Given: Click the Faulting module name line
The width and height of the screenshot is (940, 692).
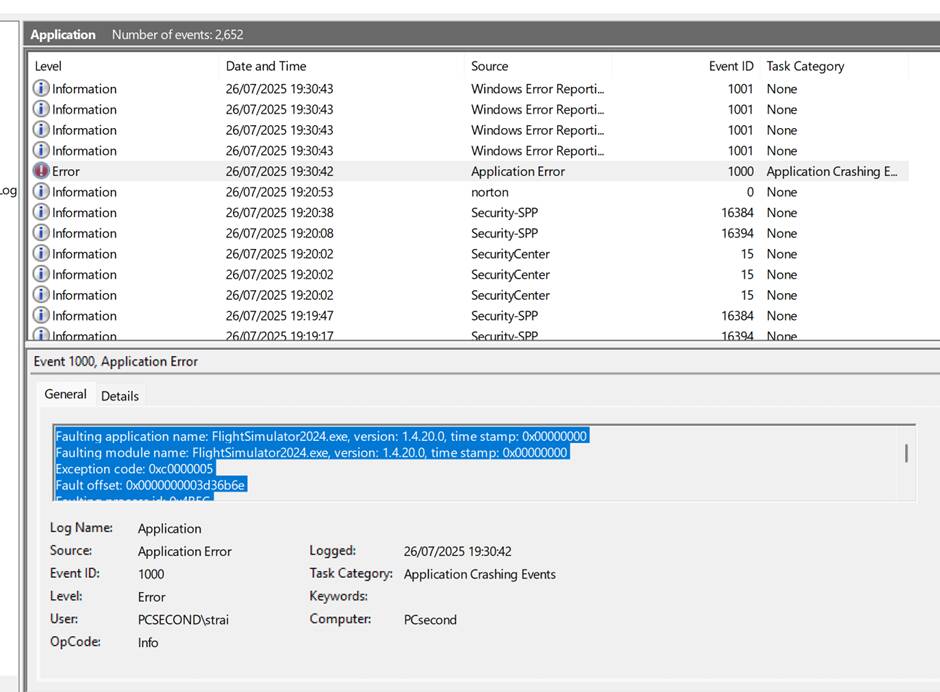Looking at the screenshot, I should [312, 452].
